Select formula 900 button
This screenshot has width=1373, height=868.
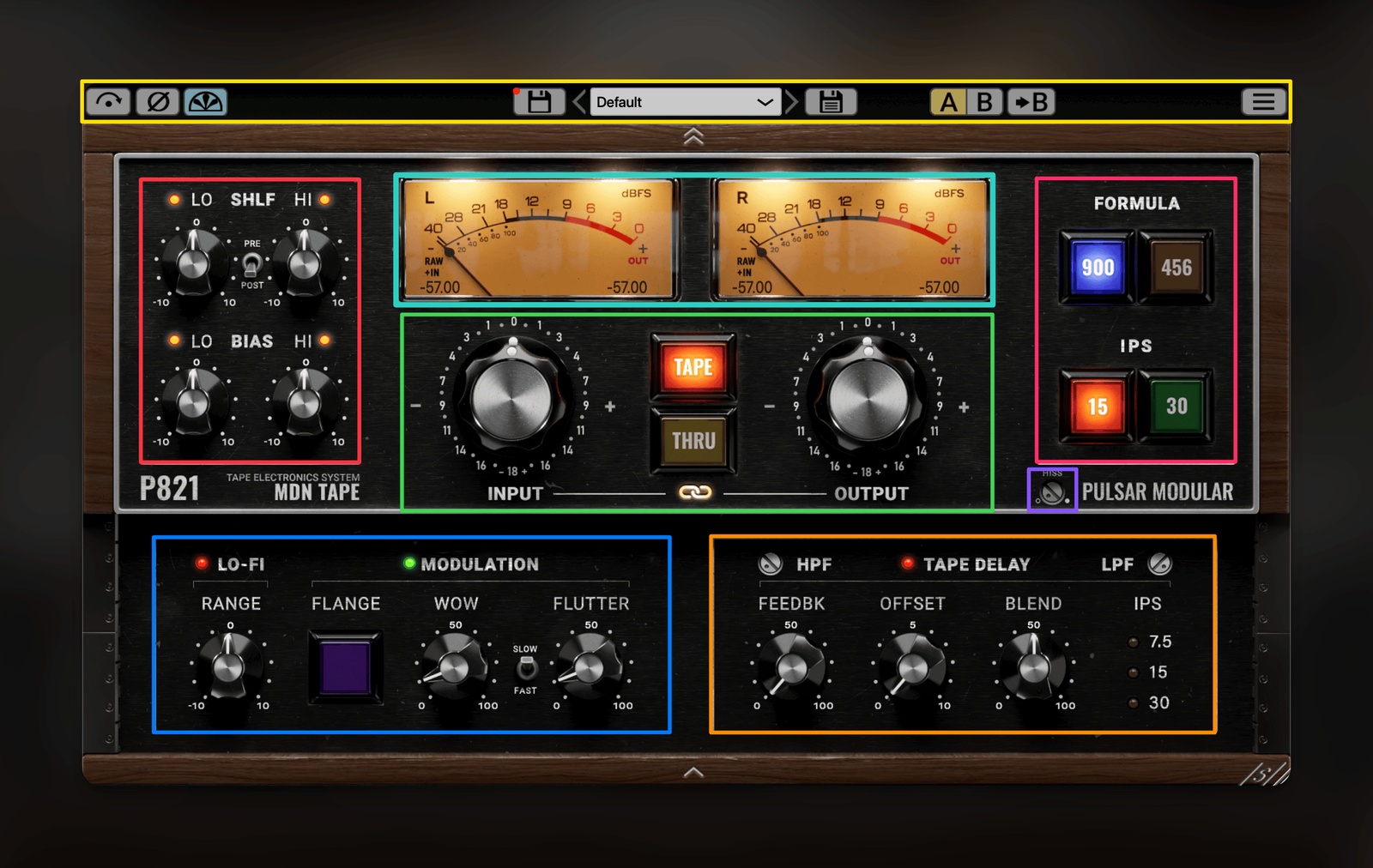(1098, 268)
